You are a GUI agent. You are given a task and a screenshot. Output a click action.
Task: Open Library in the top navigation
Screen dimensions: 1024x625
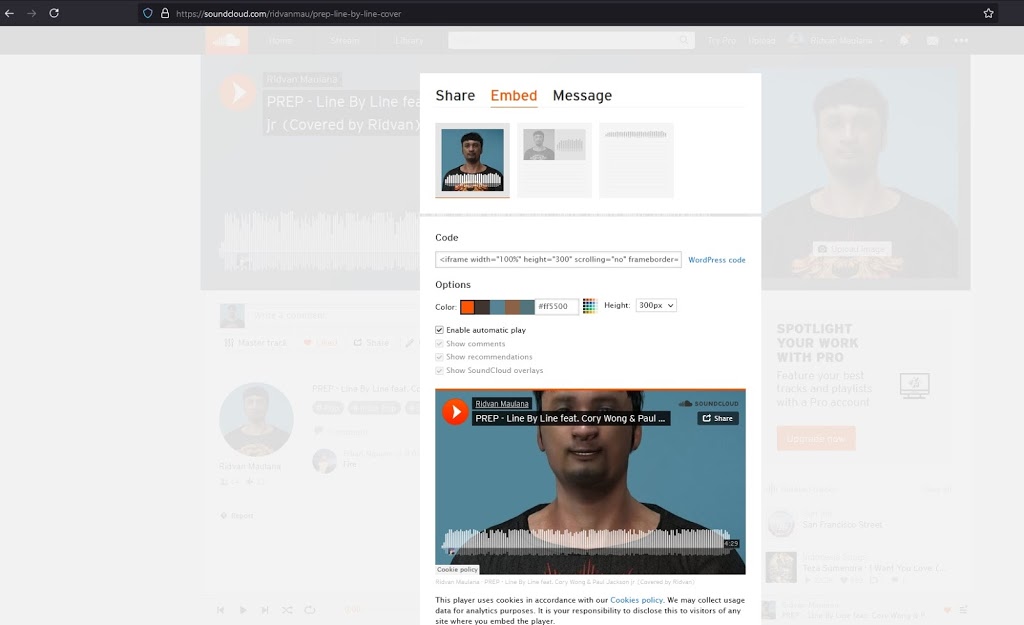(x=409, y=40)
